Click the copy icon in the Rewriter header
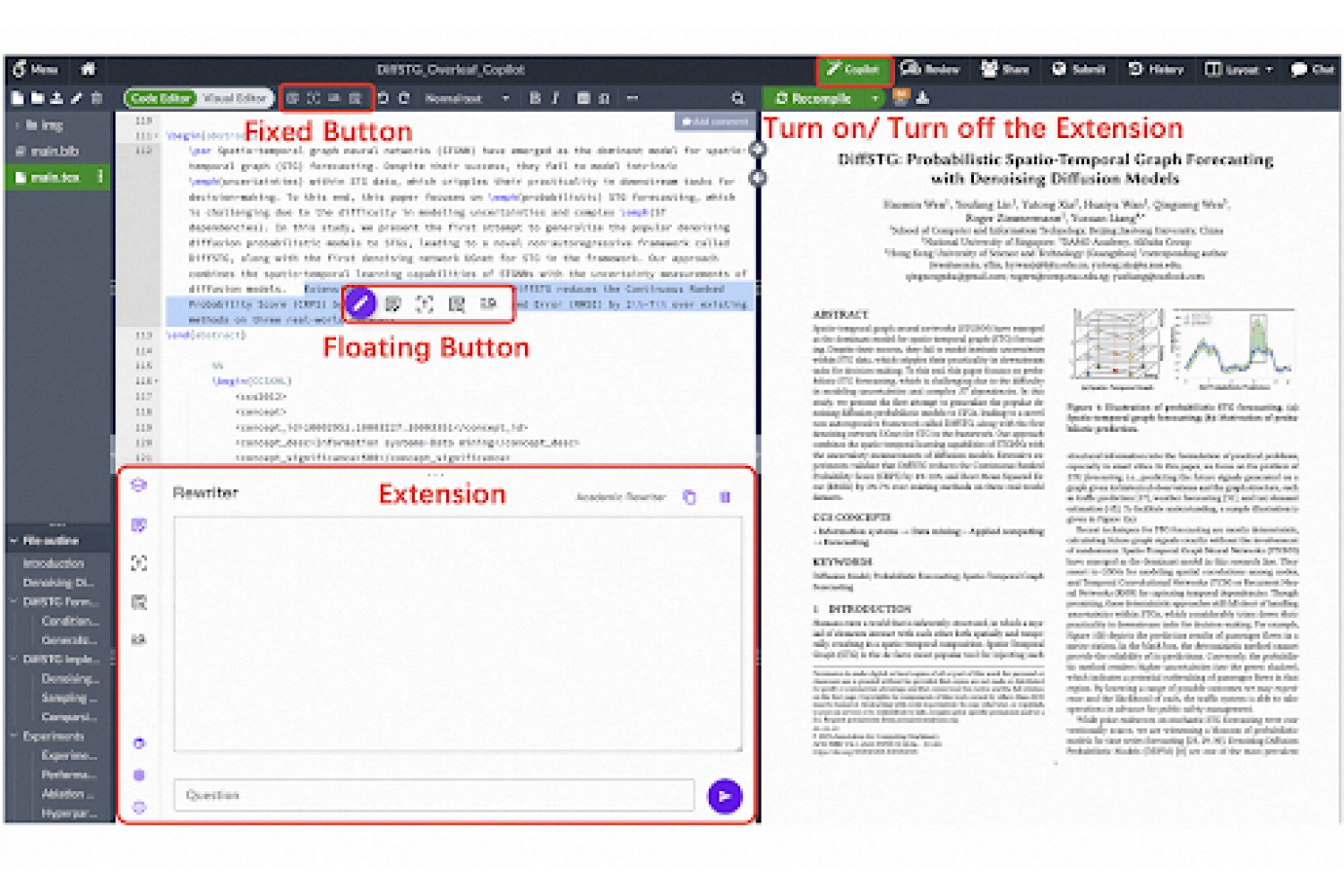1344x896 pixels. 689,496
